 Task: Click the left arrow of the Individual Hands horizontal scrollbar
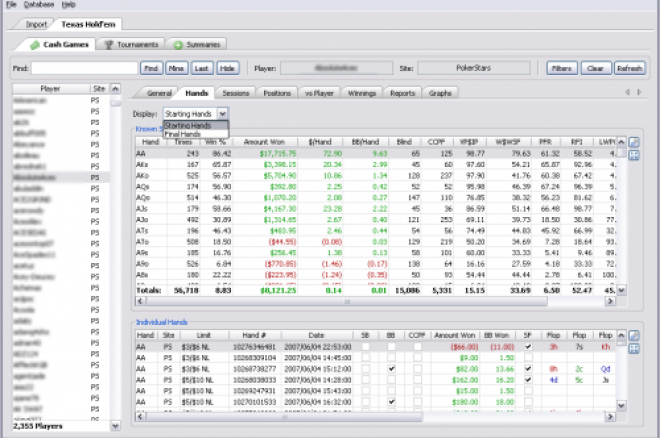tap(140, 417)
